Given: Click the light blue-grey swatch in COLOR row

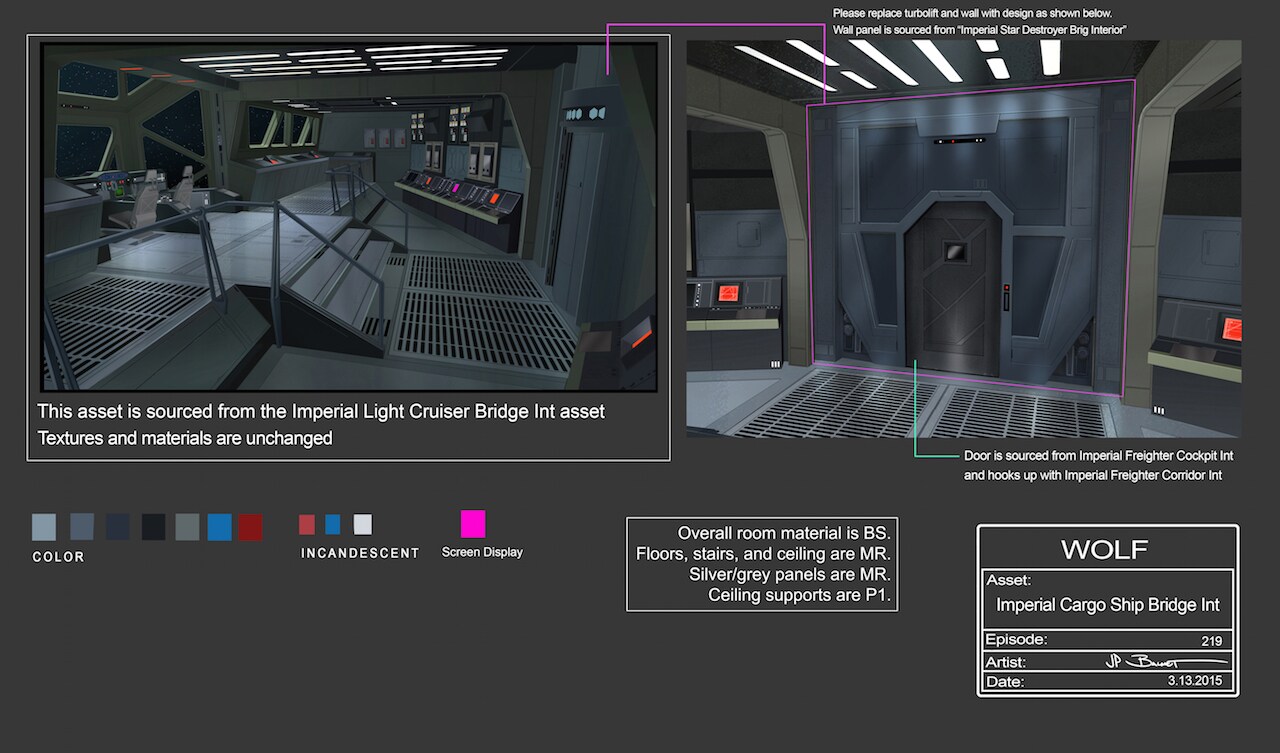Looking at the screenshot, I should coord(44,527).
